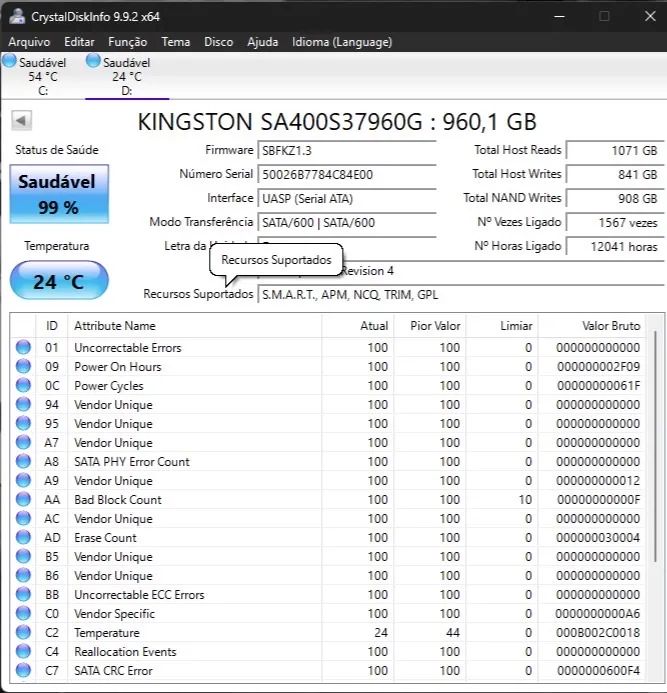667x693 pixels.
Task: Click the Pior Valor column header
Action: point(430,326)
